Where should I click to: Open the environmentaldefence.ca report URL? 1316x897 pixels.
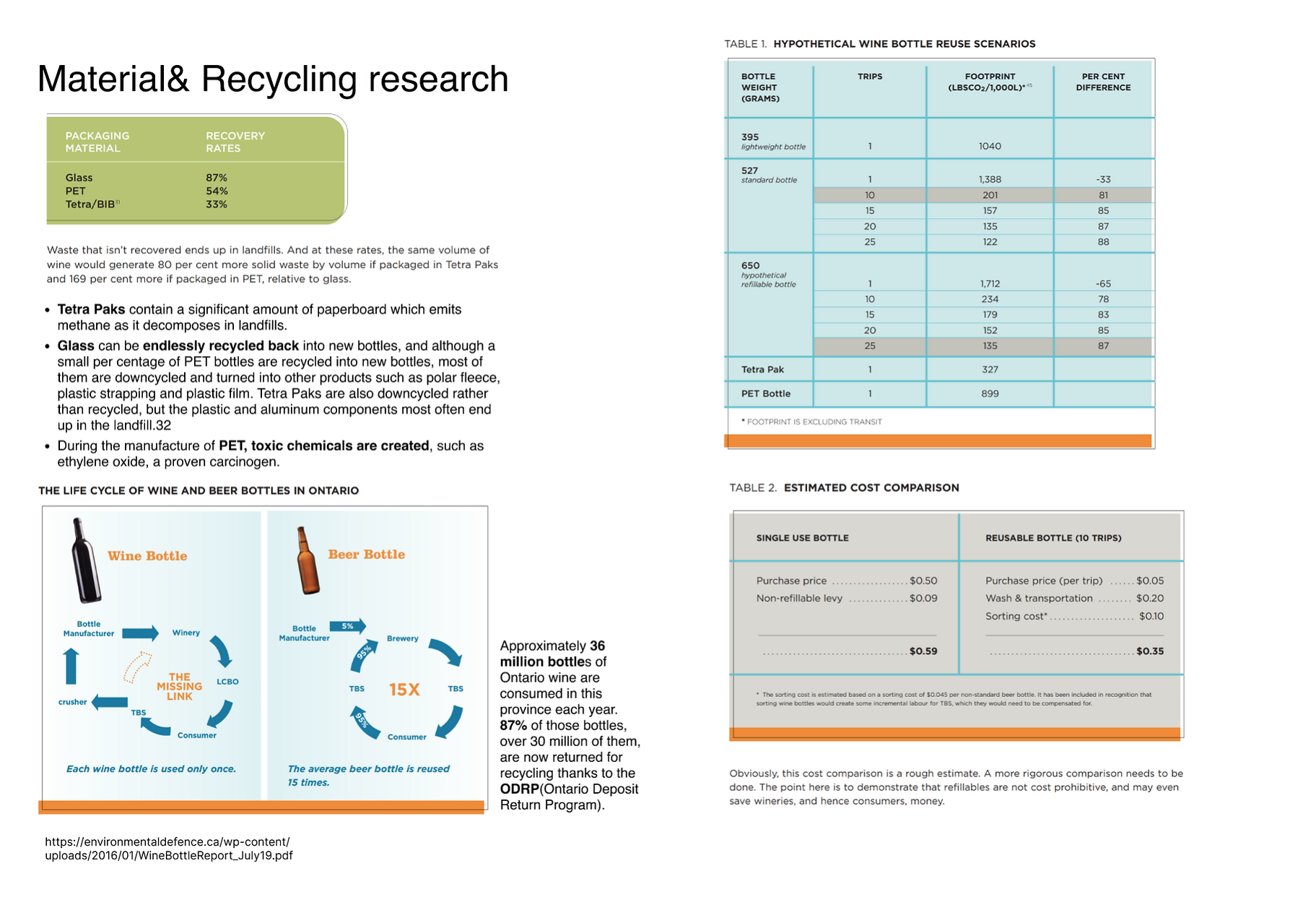click(x=169, y=849)
